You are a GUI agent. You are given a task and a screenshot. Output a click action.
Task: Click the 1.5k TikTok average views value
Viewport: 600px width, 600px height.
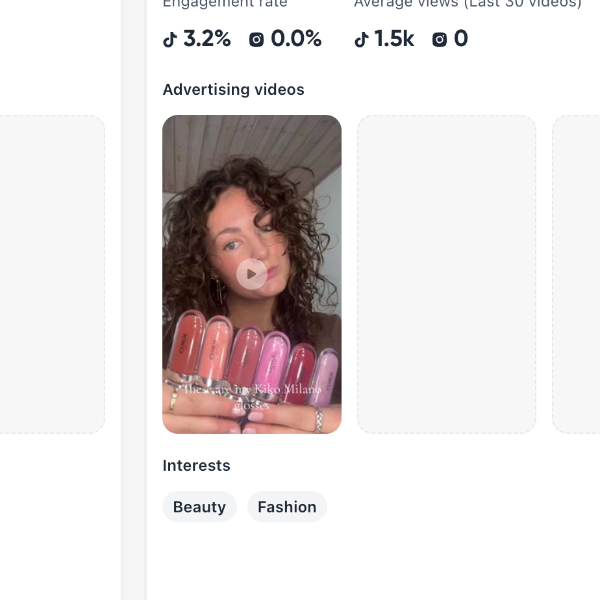click(x=394, y=39)
